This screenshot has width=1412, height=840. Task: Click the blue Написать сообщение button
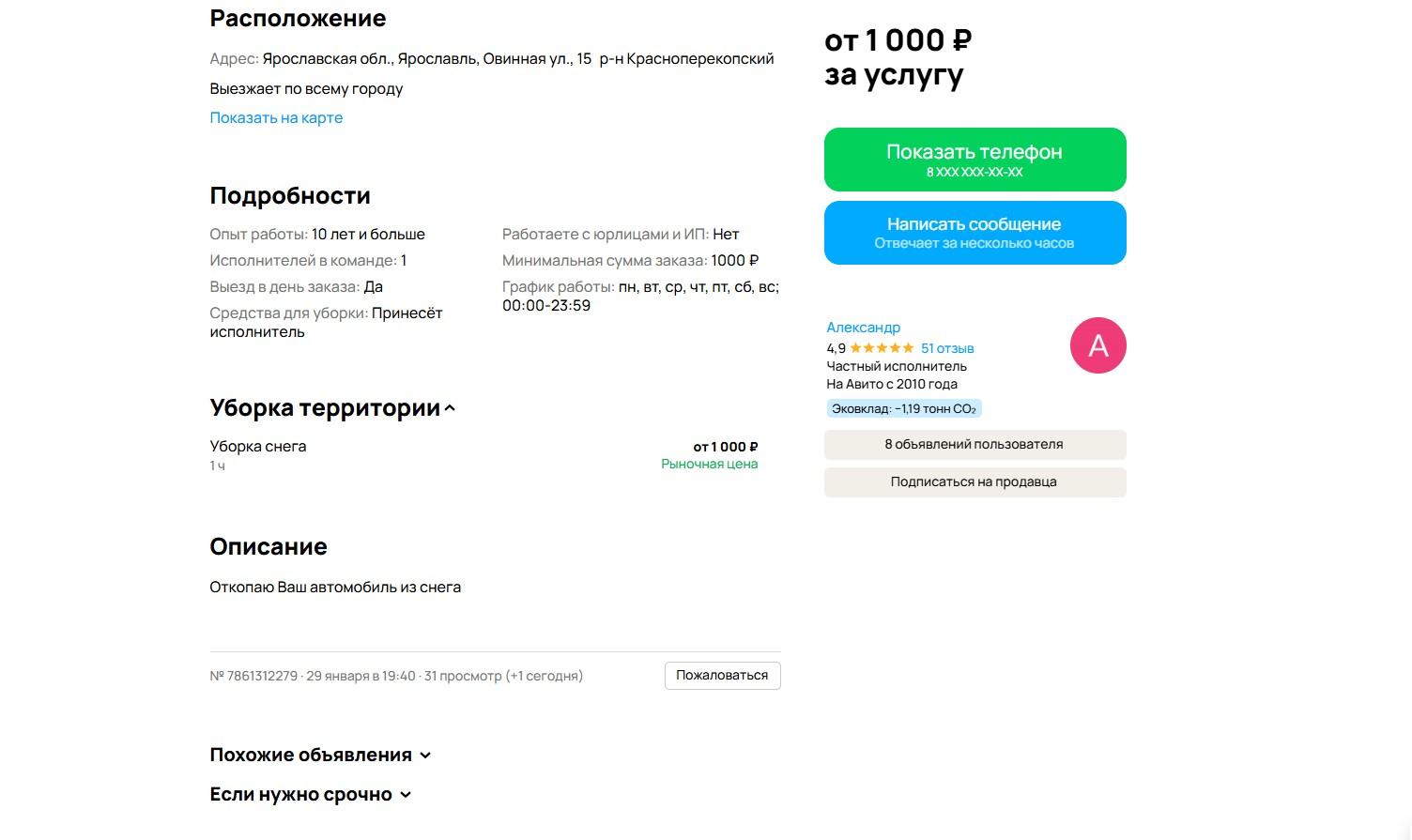pyautogui.click(x=975, y=233)
